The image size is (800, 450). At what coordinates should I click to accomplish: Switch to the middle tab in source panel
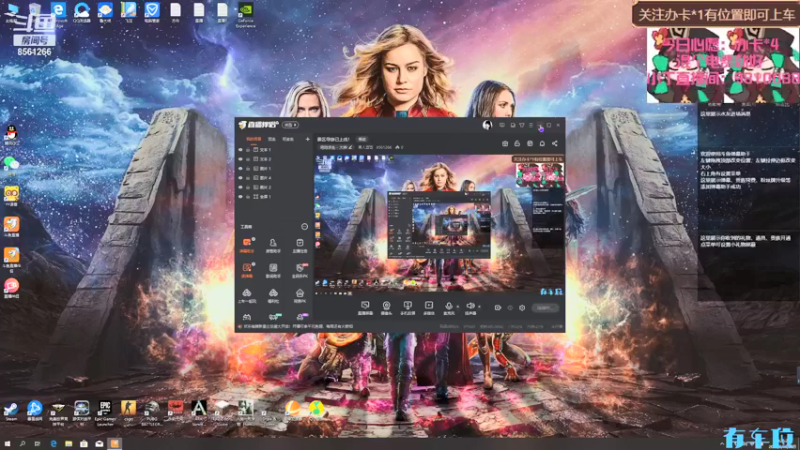tap(272, 139)
